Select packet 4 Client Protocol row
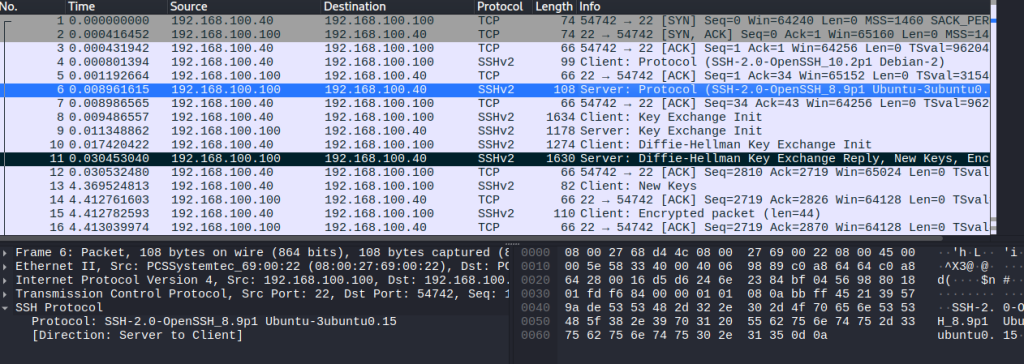This screenshot has height=364, width=1024. click(x=495, y=62)
